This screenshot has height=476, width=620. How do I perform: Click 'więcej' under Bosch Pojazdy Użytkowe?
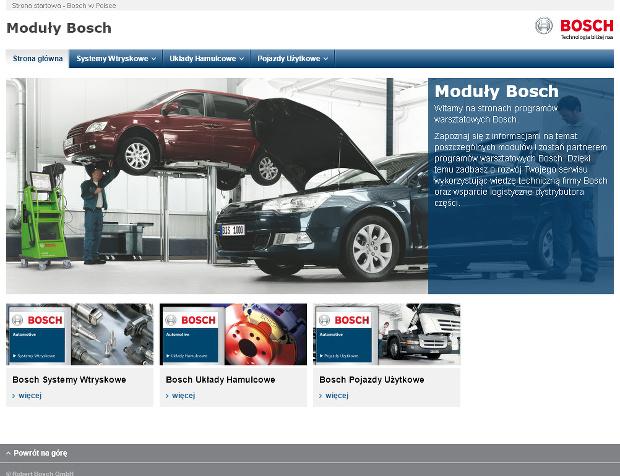tap(337, 395)
